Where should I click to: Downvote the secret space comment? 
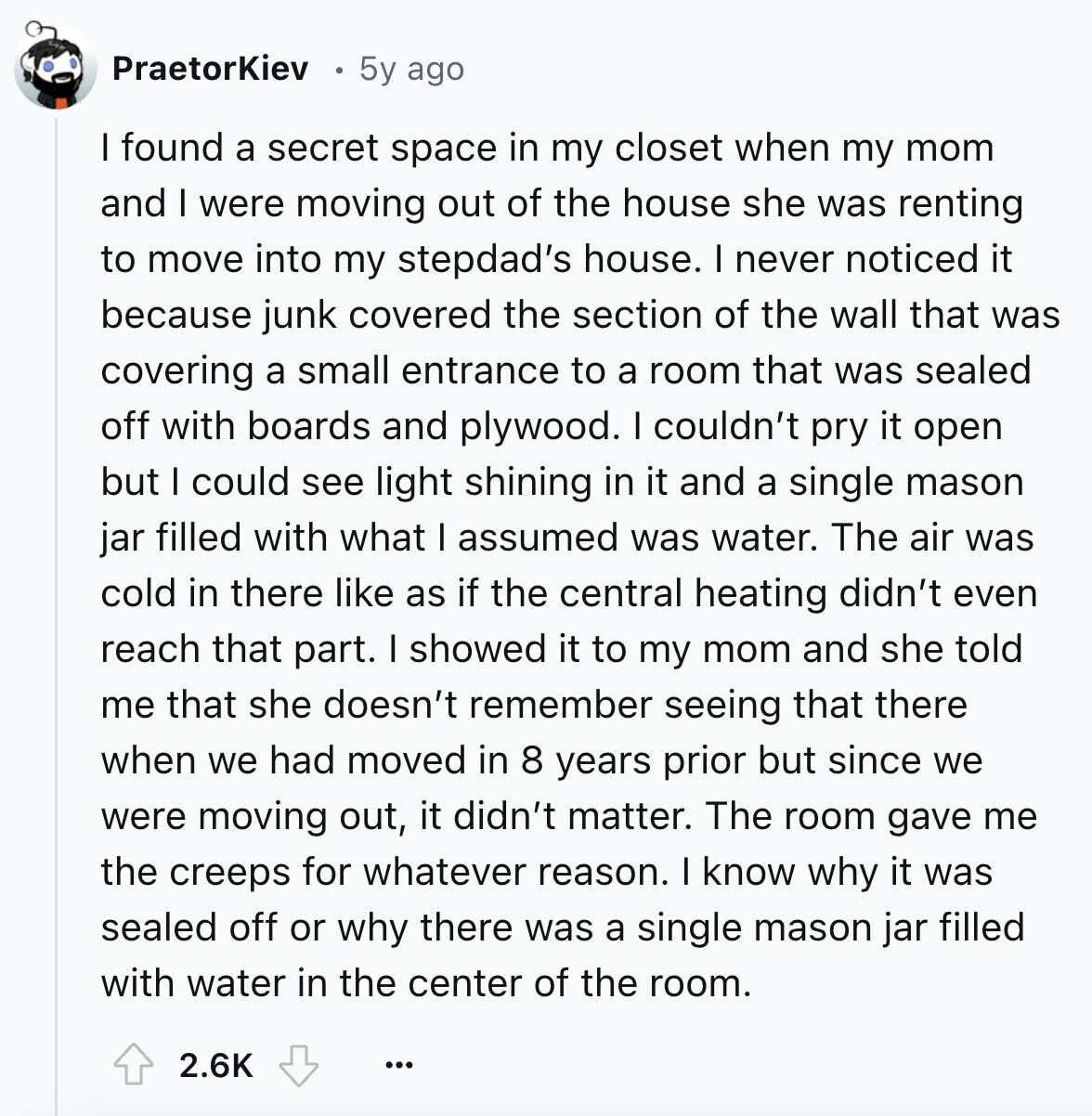pos(299,1065)
